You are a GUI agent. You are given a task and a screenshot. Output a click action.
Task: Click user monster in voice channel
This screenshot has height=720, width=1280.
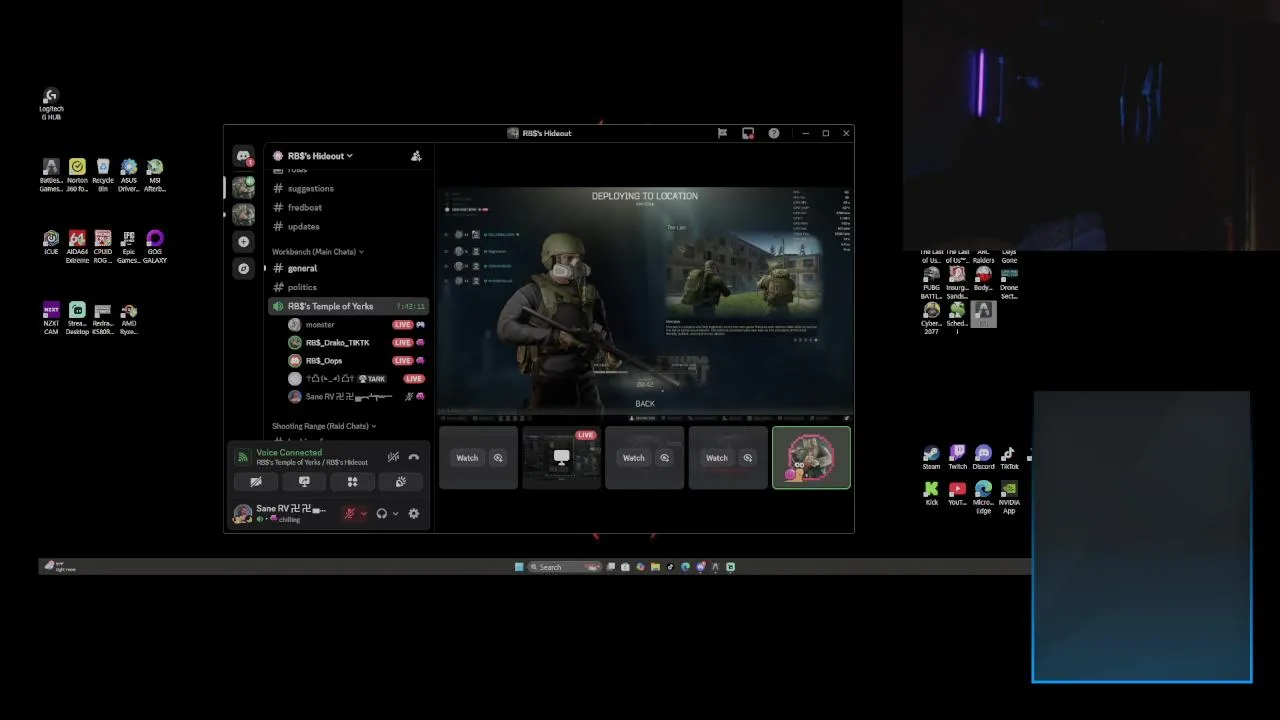tap(320, 324)
